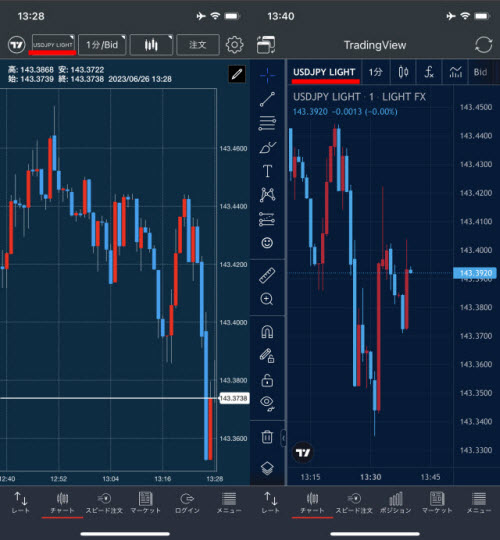Image resolution: width=500 pixels, height=540 pixels.
Task: Open chart settings gear icon
Action: tap(235, 45)
